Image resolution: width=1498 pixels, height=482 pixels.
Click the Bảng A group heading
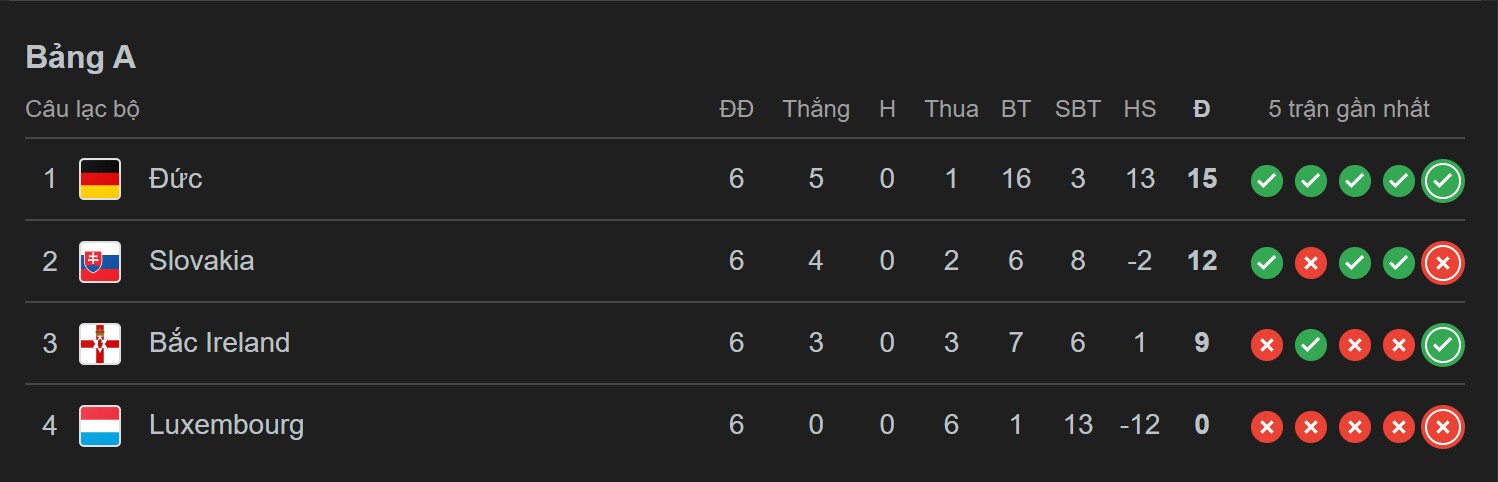tap(80, 58)
